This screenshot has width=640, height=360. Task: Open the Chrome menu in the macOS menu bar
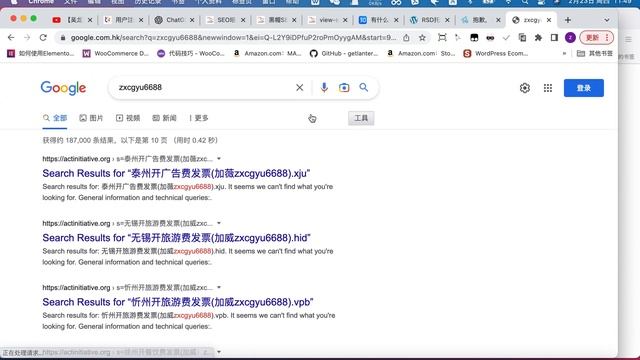pos(41,2)
